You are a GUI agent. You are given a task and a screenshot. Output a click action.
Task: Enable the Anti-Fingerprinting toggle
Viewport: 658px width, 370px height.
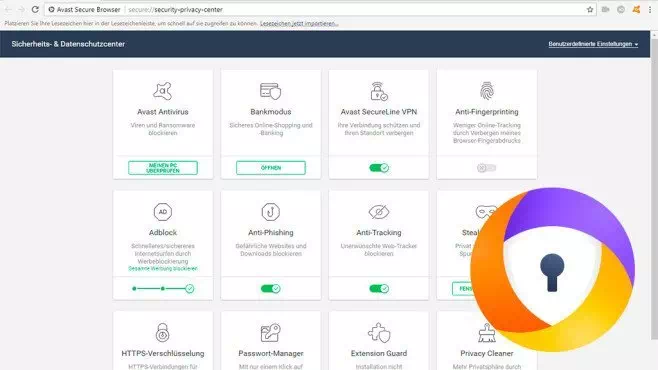coord(487,168)
